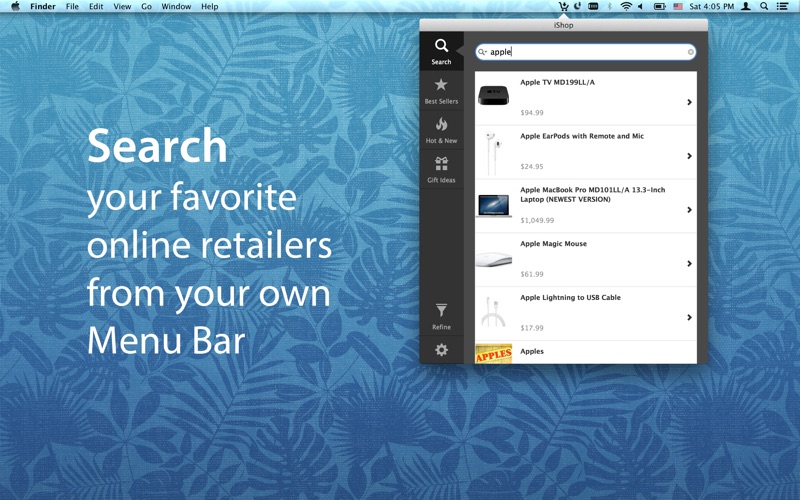The width and height of the screenshot is (800, 500).
Task: Click the $17.99 price
Action: (x=532, y=328)
